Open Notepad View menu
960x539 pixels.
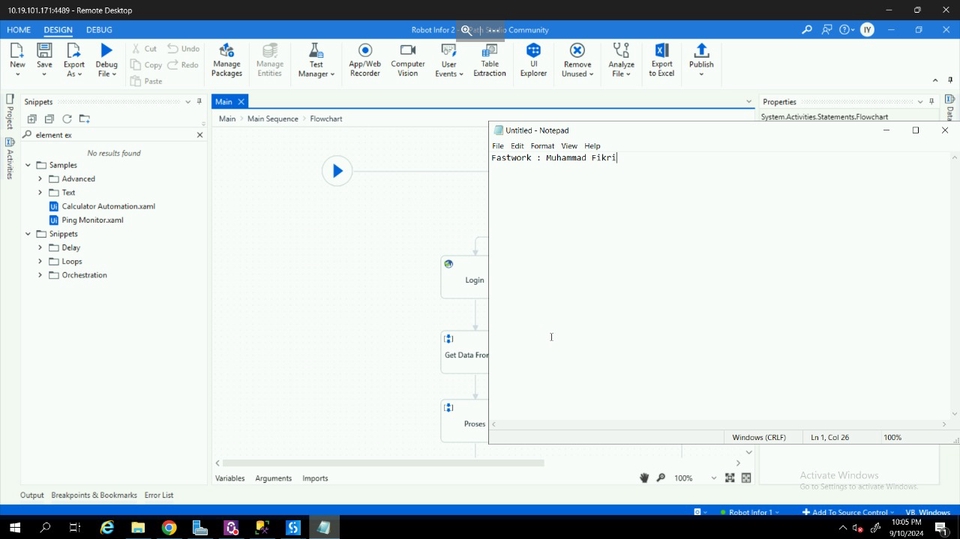coord(569,146)
